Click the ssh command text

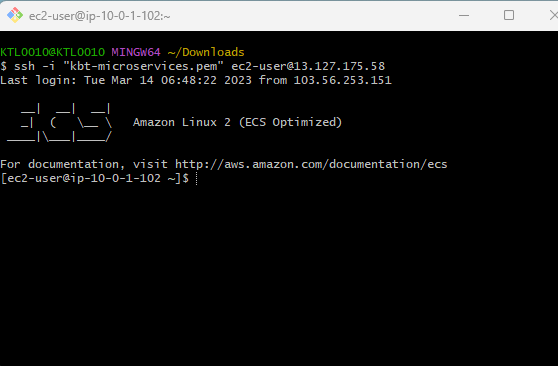tap(199, 66)
